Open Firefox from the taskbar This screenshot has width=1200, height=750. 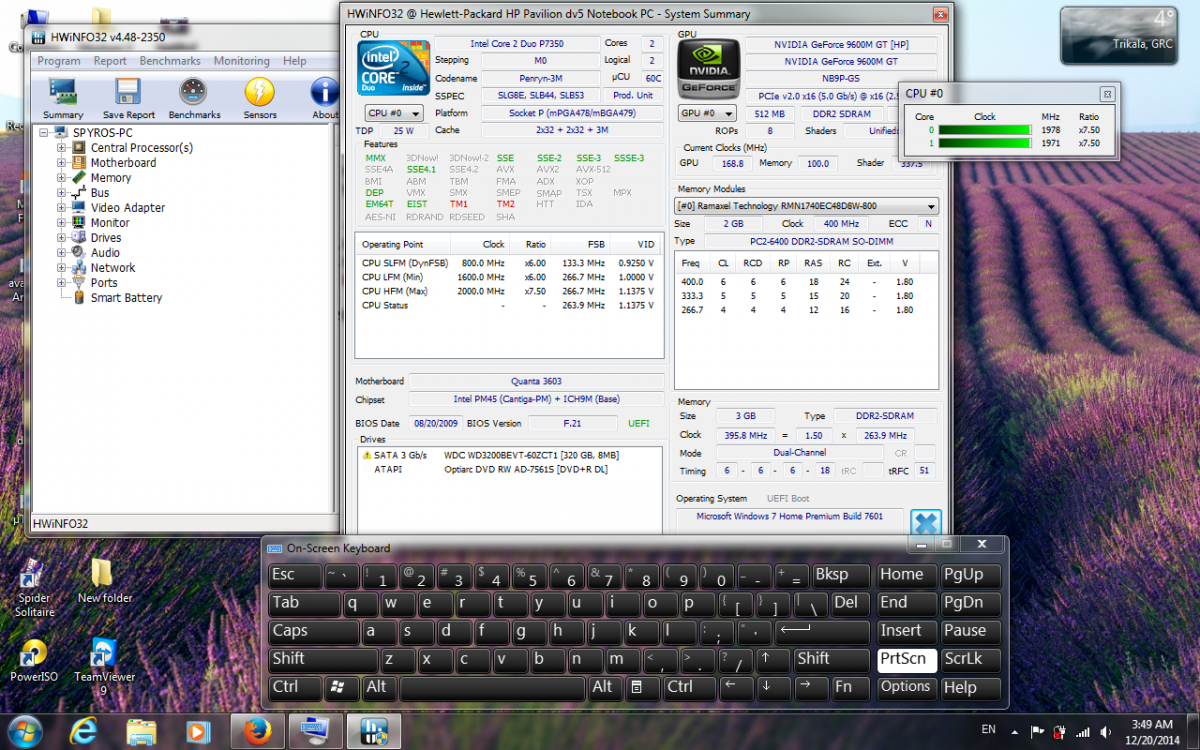point(255,732)
